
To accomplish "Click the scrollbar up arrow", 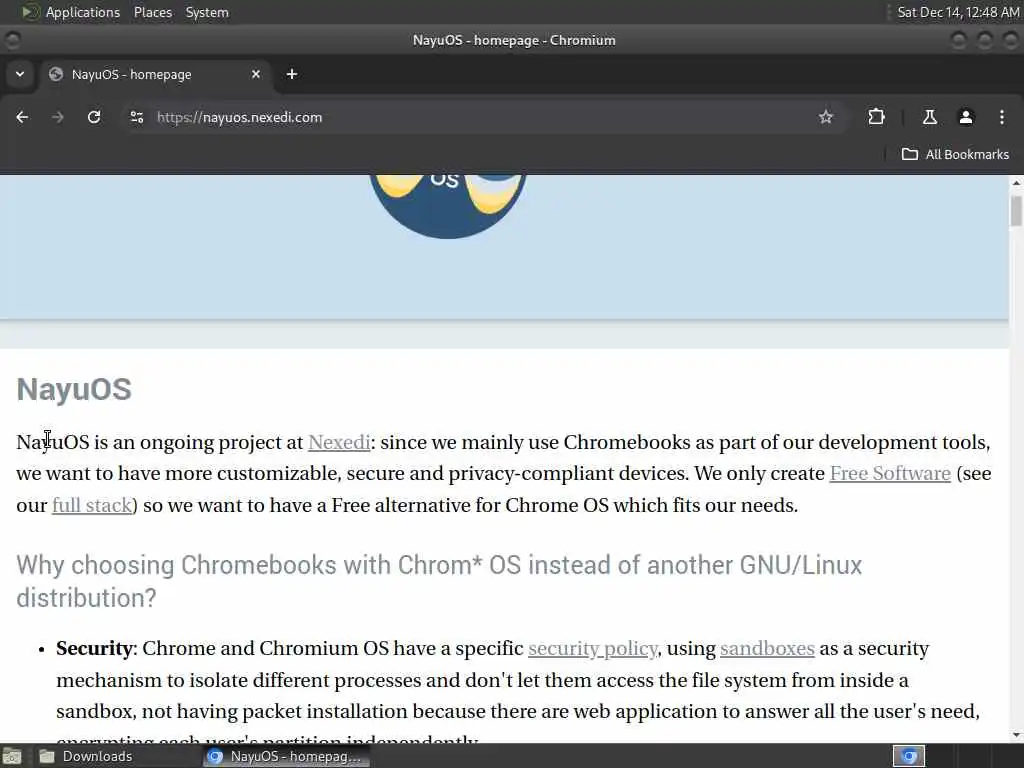I will pyautogui.click(x=1016, y=183).
